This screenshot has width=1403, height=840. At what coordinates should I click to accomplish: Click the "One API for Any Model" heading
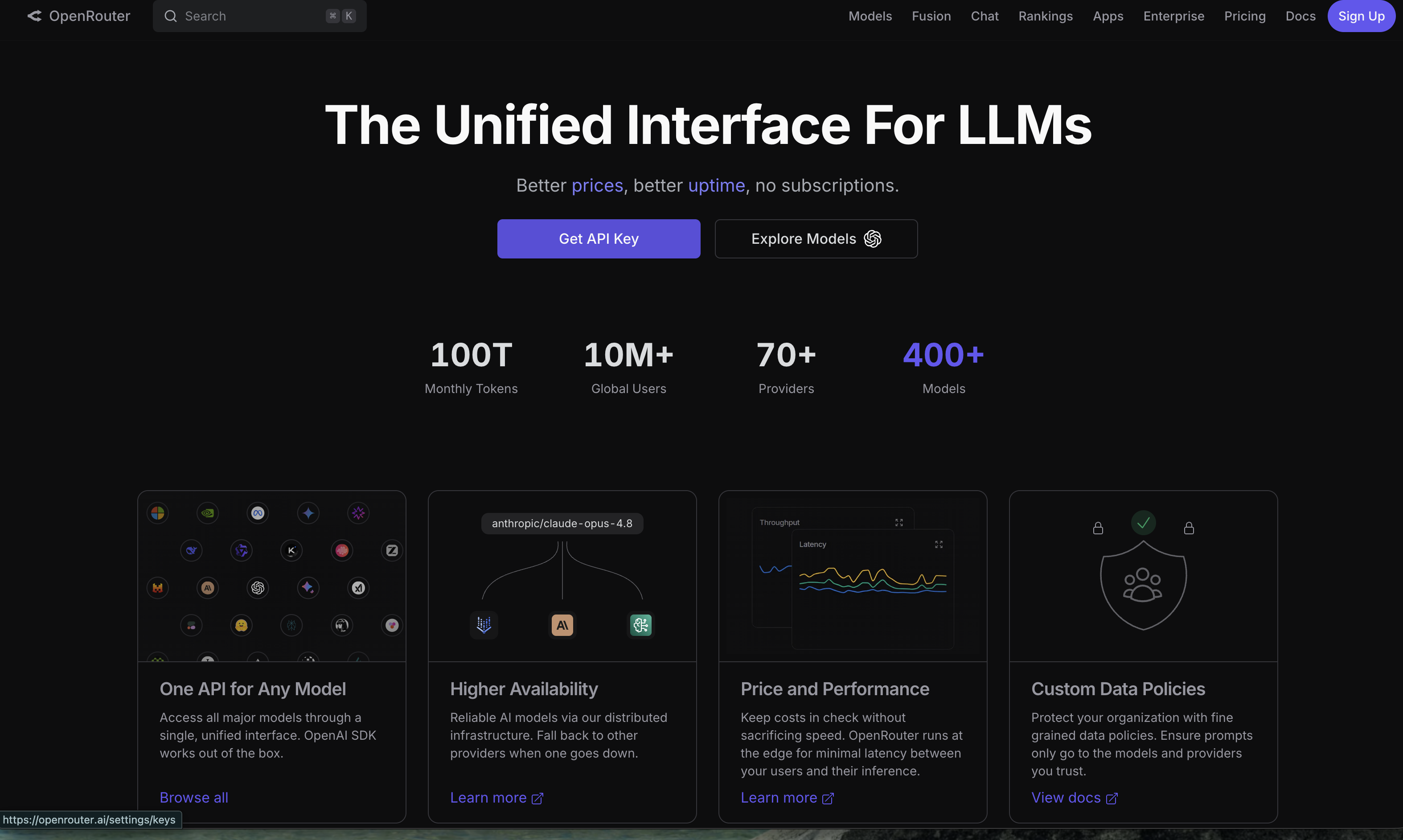click(x=252, y=688)
